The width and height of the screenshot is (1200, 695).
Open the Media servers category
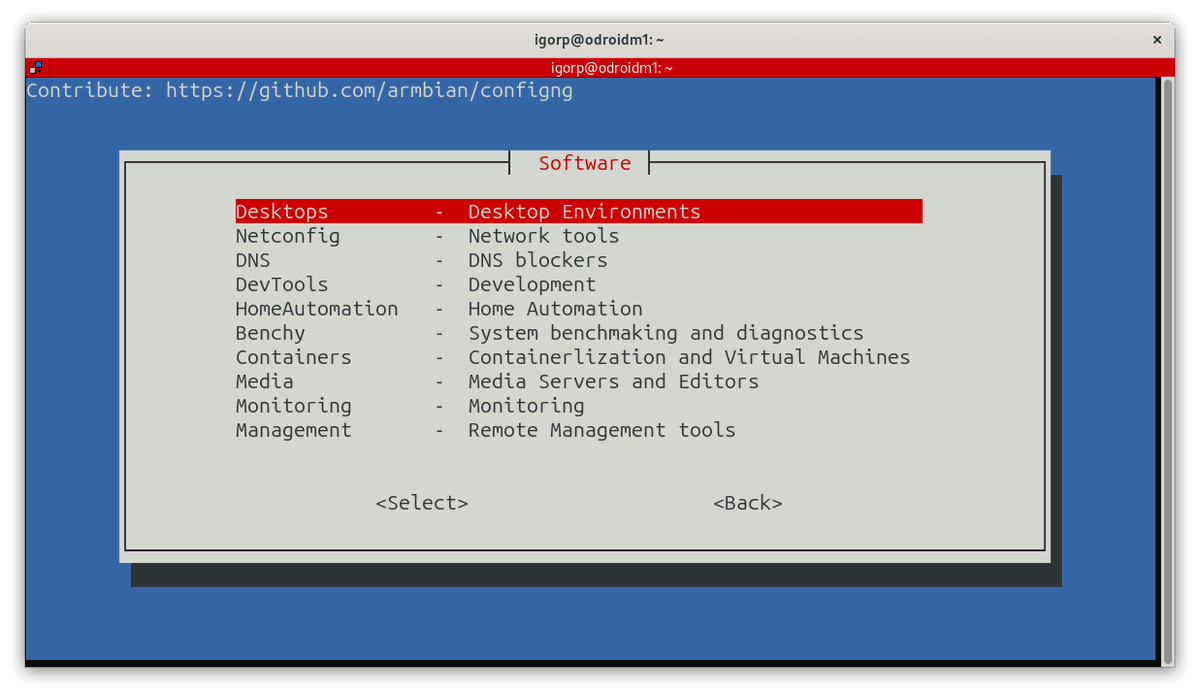264,381
